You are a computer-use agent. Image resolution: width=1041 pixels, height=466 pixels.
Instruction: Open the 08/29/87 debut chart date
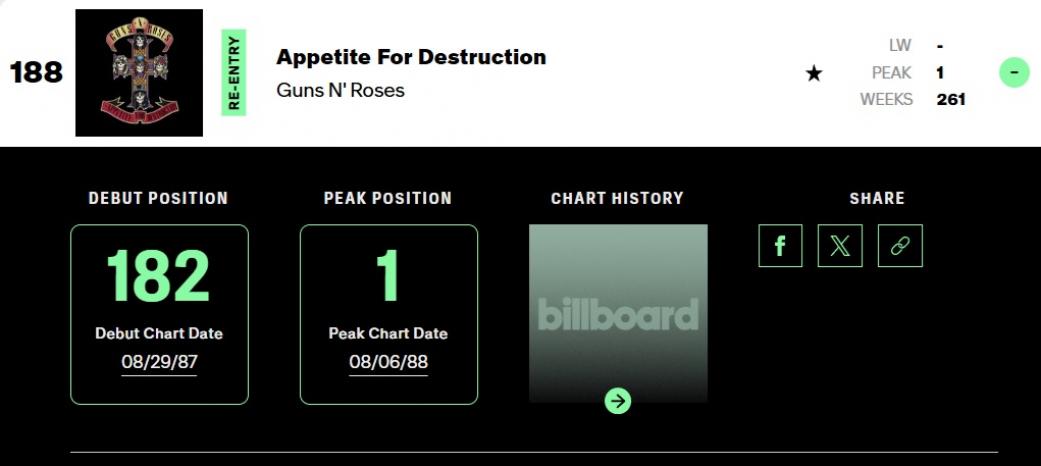[159, 361]
